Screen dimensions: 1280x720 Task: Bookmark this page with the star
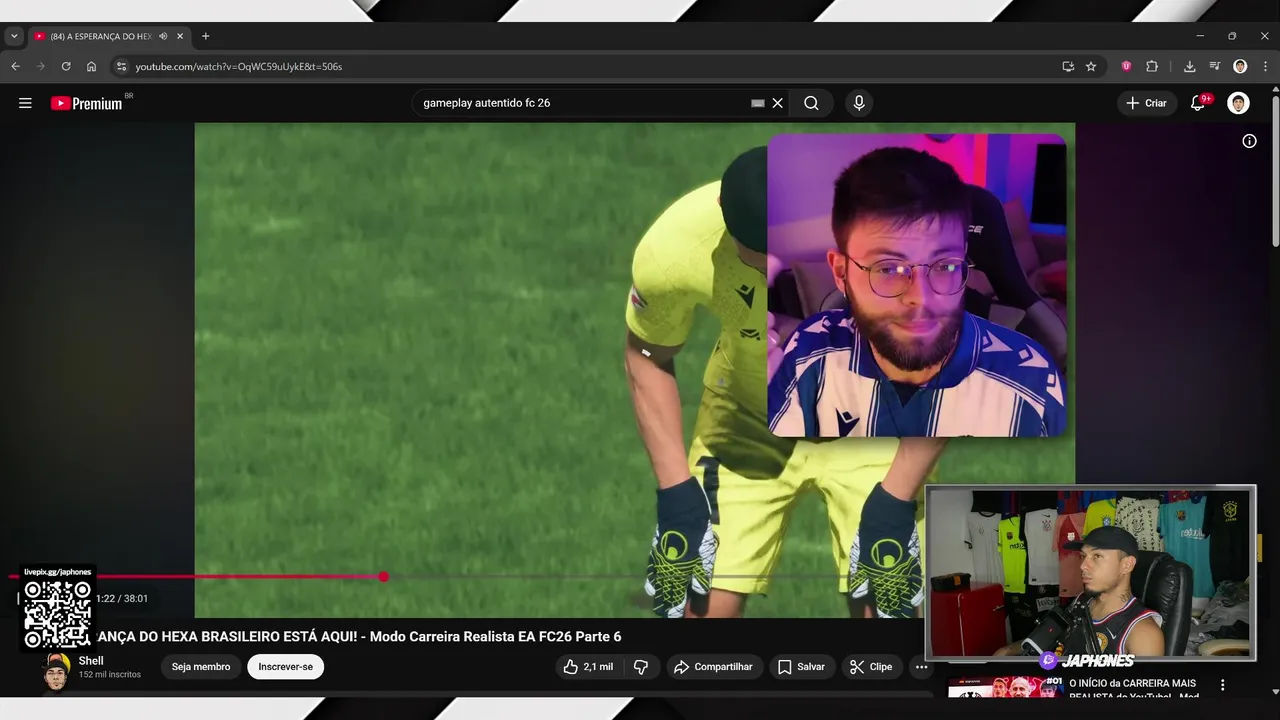(1091, 66)
